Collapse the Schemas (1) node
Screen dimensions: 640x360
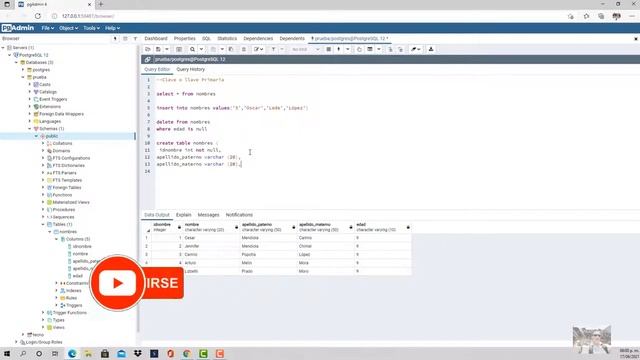coord(30,129)
